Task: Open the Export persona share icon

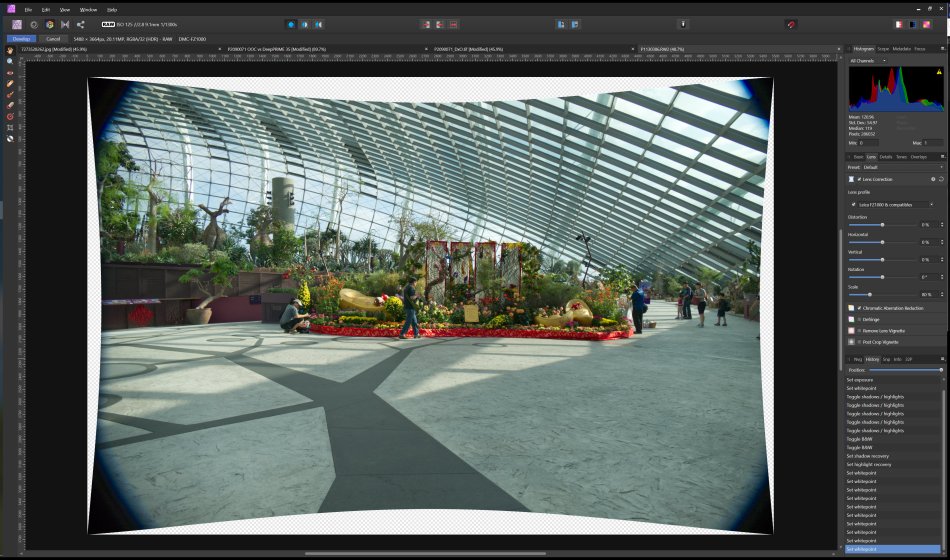Action: pyautogui.click(x=81, y=24)
